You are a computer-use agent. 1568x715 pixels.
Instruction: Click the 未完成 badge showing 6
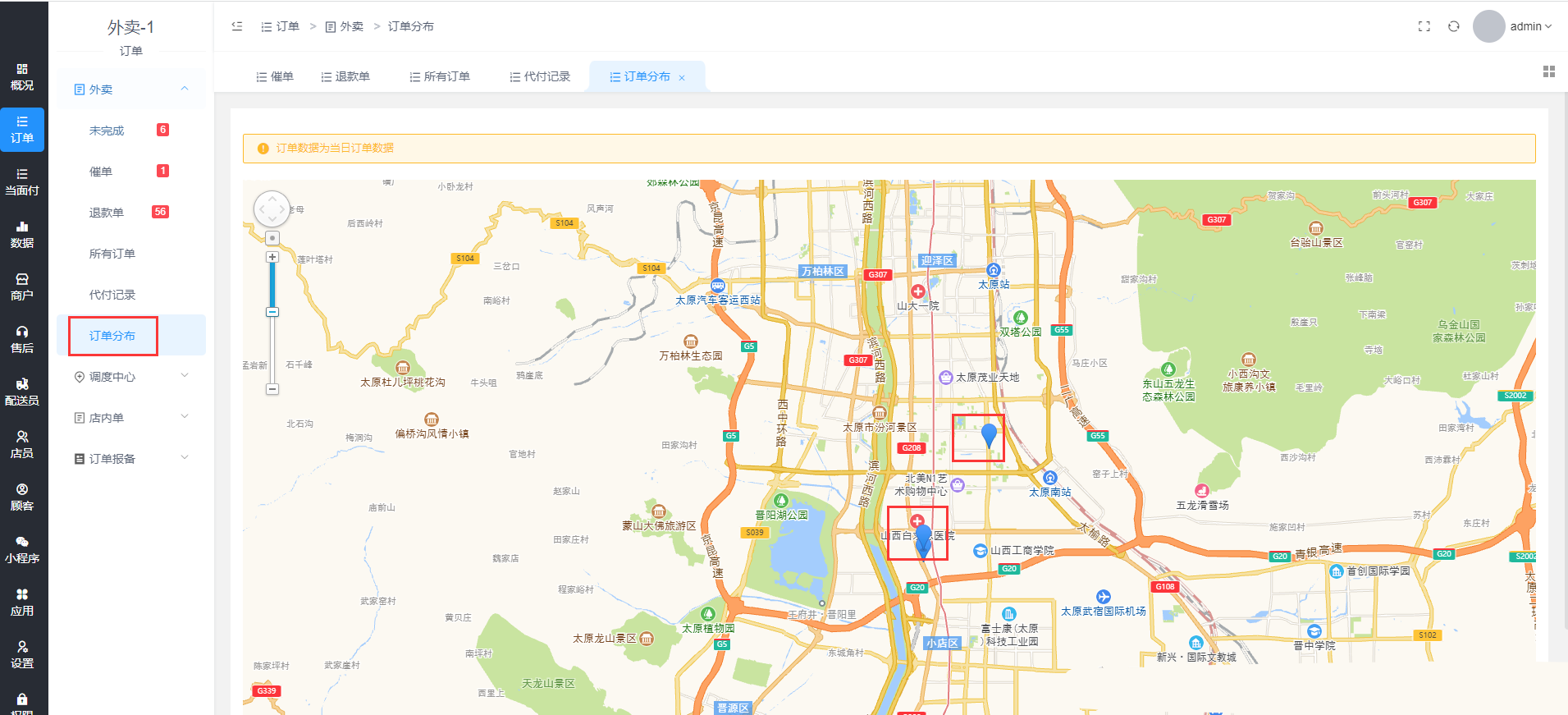pyautogui.click(x=162, y=130)
